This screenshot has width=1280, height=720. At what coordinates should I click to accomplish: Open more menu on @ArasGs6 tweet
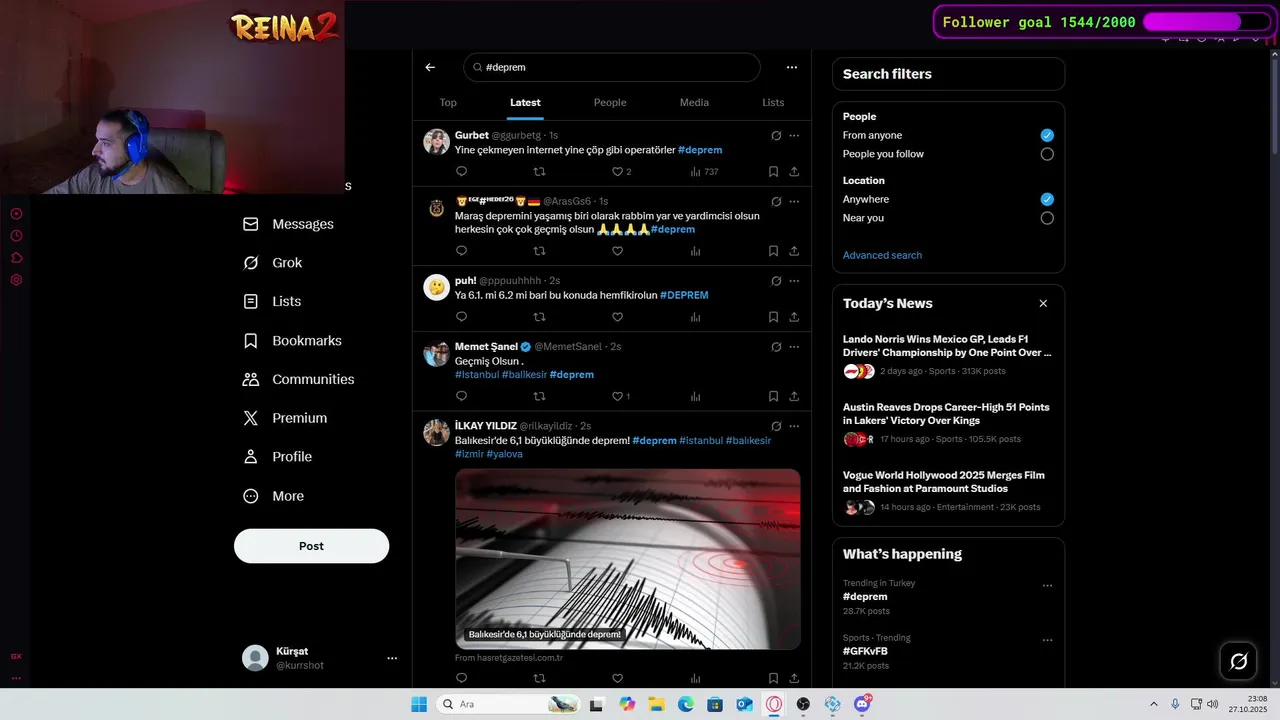(794, 201)
